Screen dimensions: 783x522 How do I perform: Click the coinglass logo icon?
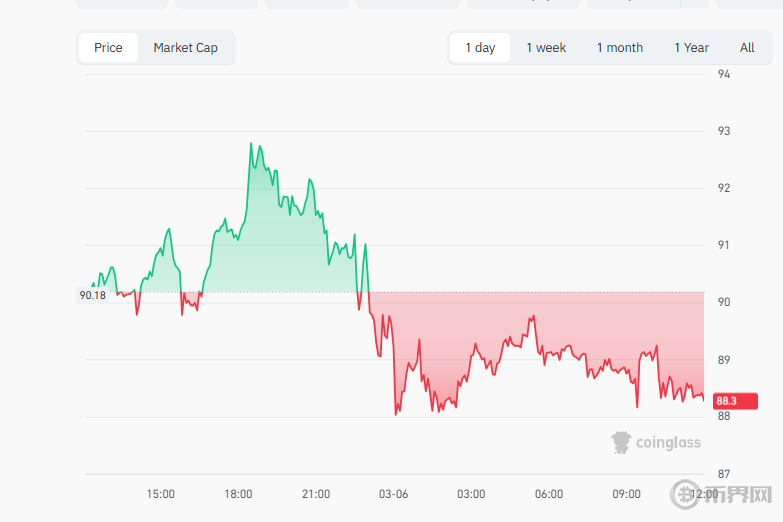click(622, 442)
